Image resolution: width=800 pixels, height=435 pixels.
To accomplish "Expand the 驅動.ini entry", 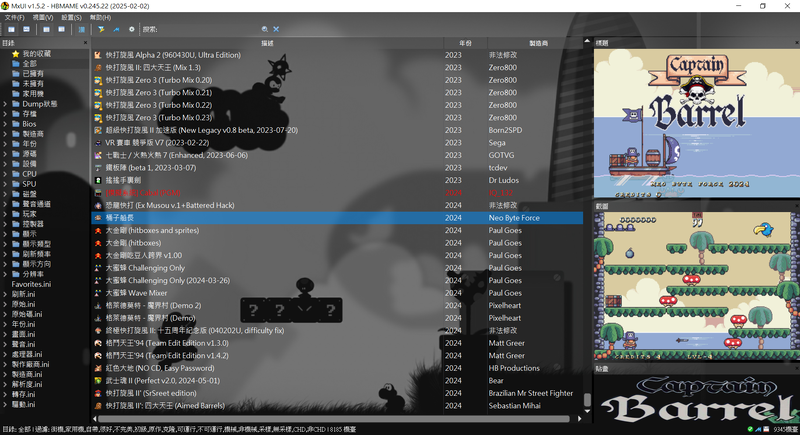I will [5, 404].
